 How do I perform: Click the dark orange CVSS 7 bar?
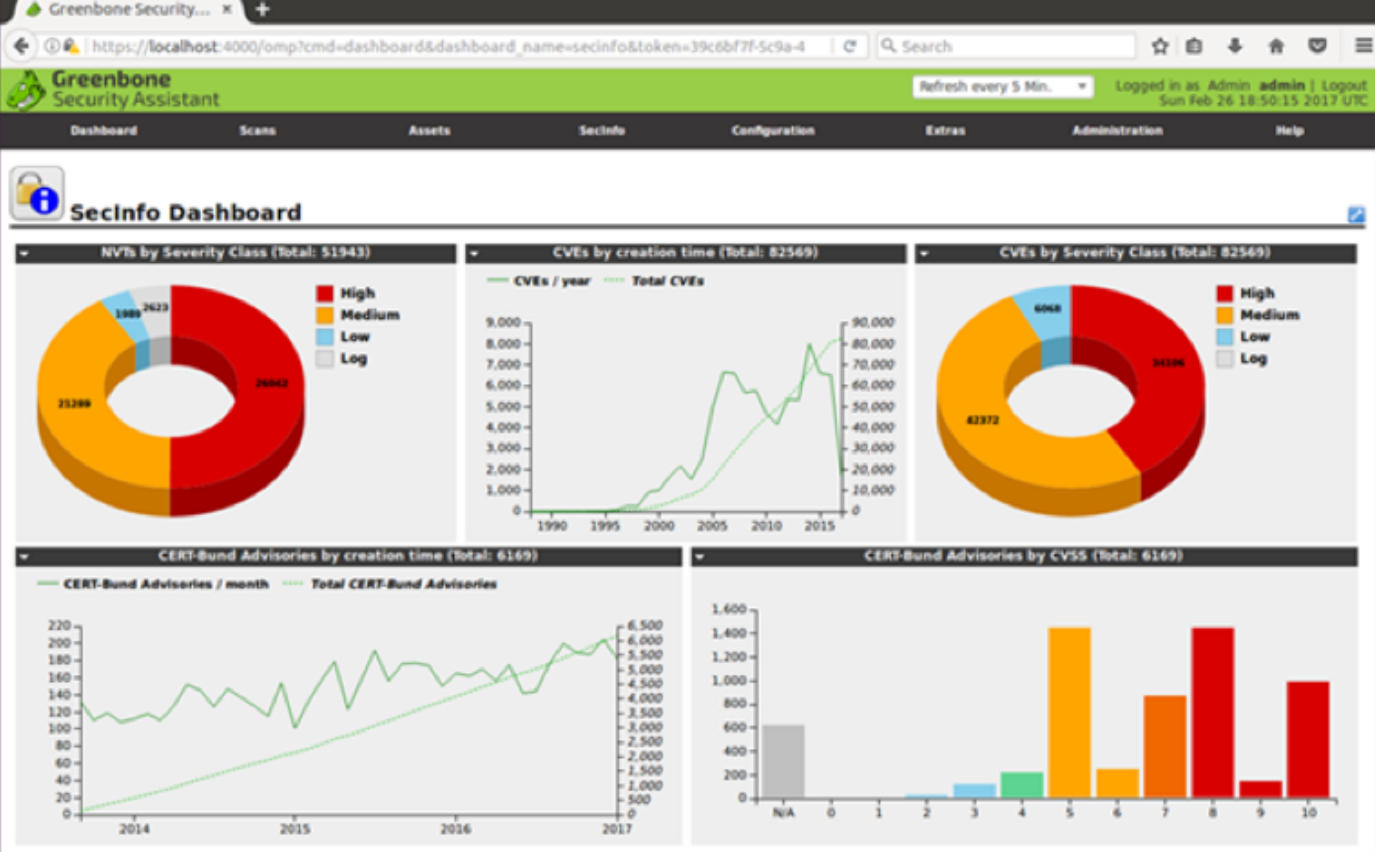pyautogui.click(x=1165, y=747)
